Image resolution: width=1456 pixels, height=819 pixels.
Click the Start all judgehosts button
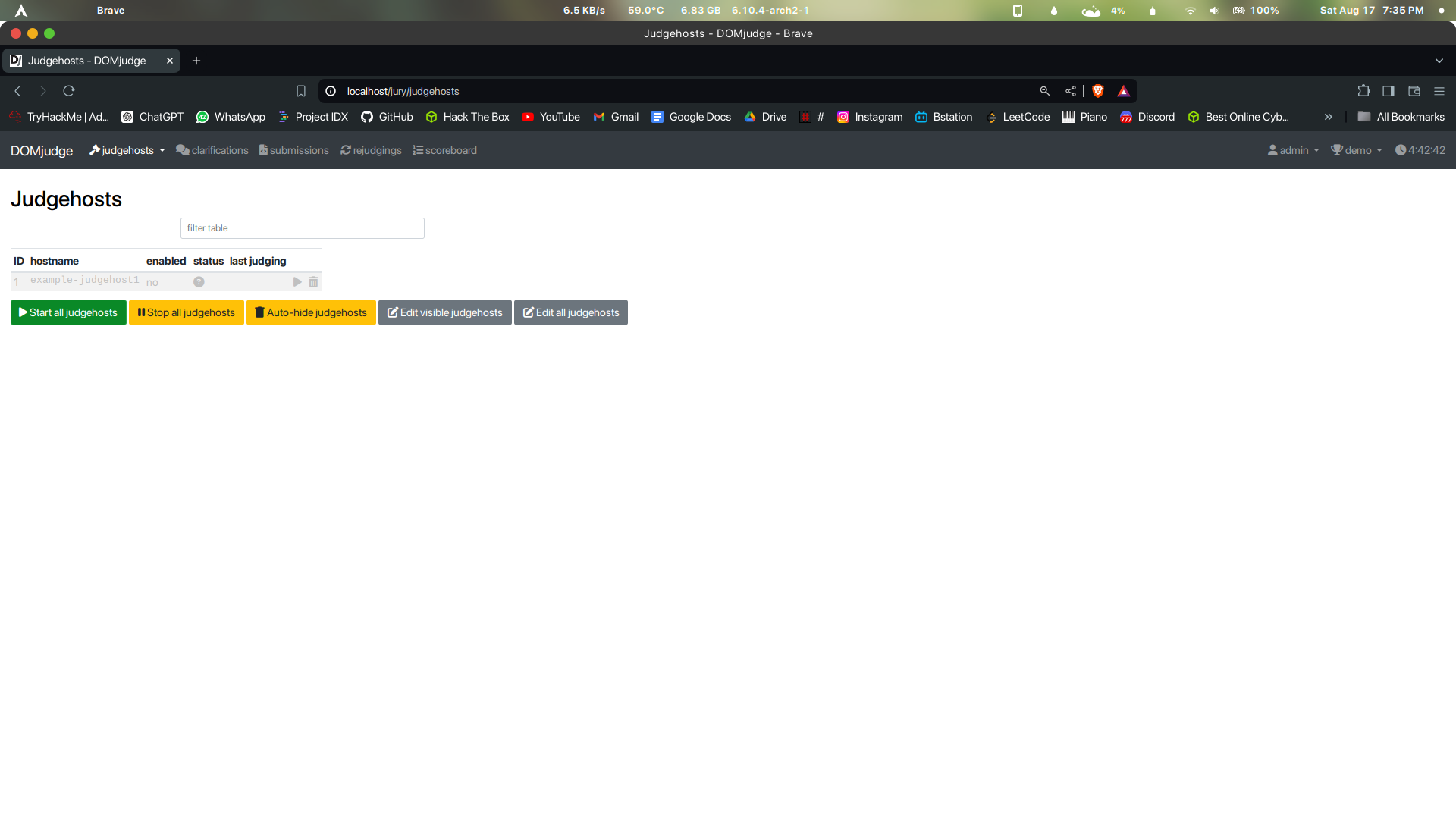pos(67,311)
